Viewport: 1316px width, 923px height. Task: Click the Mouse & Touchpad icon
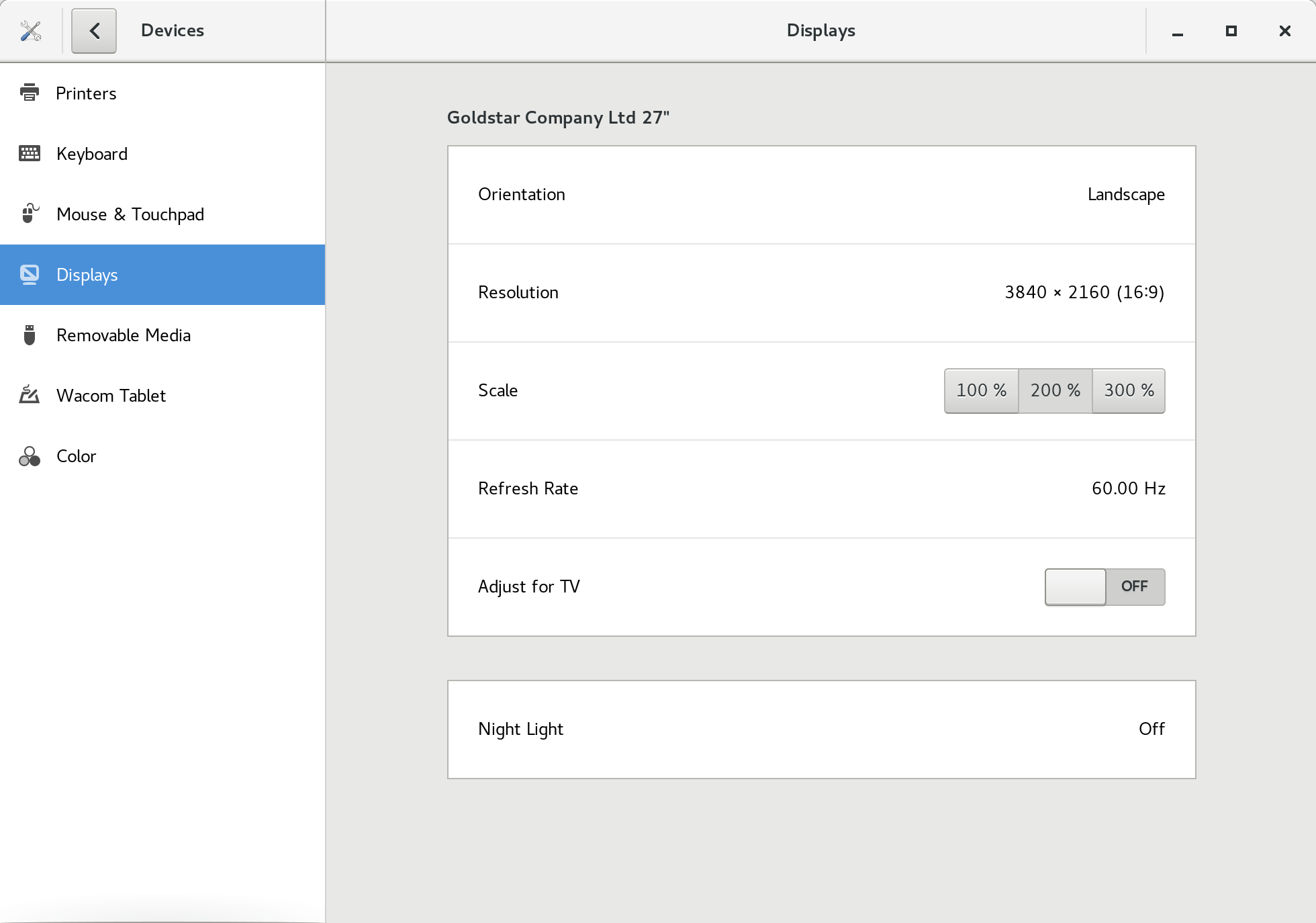(x=29, y=214)
